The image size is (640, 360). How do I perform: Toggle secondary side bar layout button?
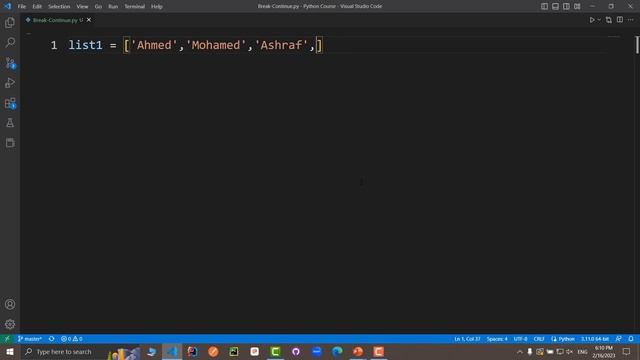[x=566, y=6]
